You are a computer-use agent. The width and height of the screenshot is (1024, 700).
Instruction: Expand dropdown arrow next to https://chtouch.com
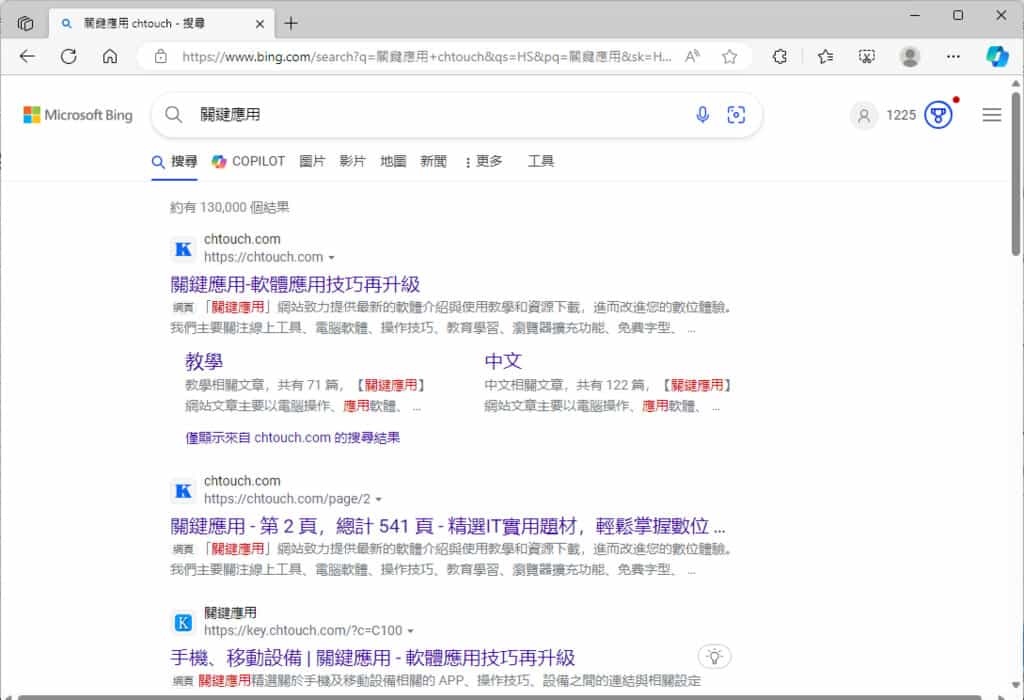pyautogui.click(x=332, y=258)
